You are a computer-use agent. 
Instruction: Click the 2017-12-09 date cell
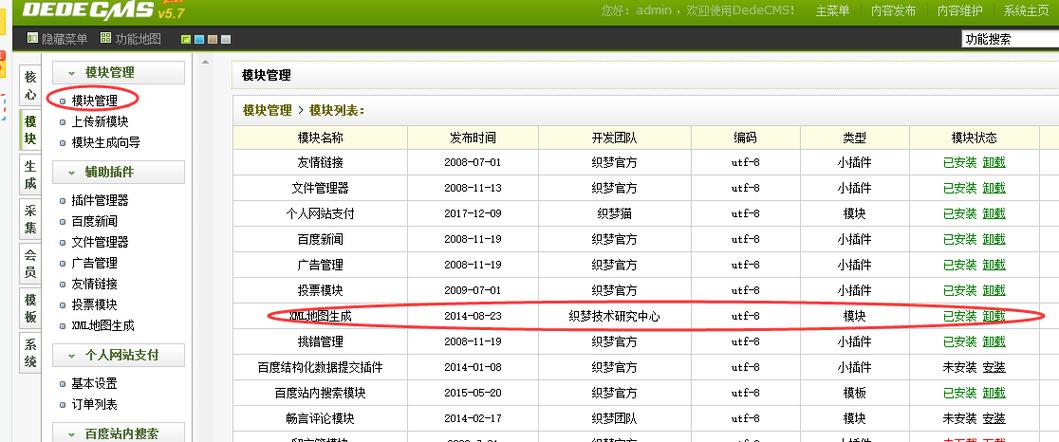pyautogui.click(x=473, y=214)
